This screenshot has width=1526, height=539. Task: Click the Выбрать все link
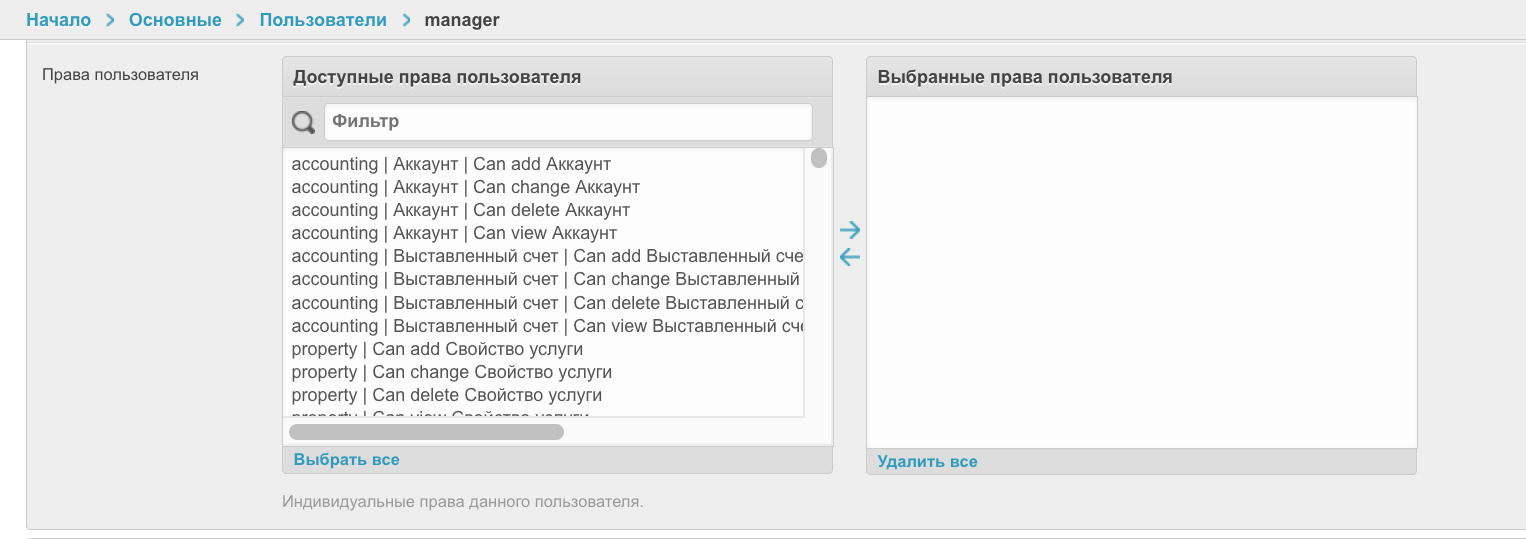346,460
